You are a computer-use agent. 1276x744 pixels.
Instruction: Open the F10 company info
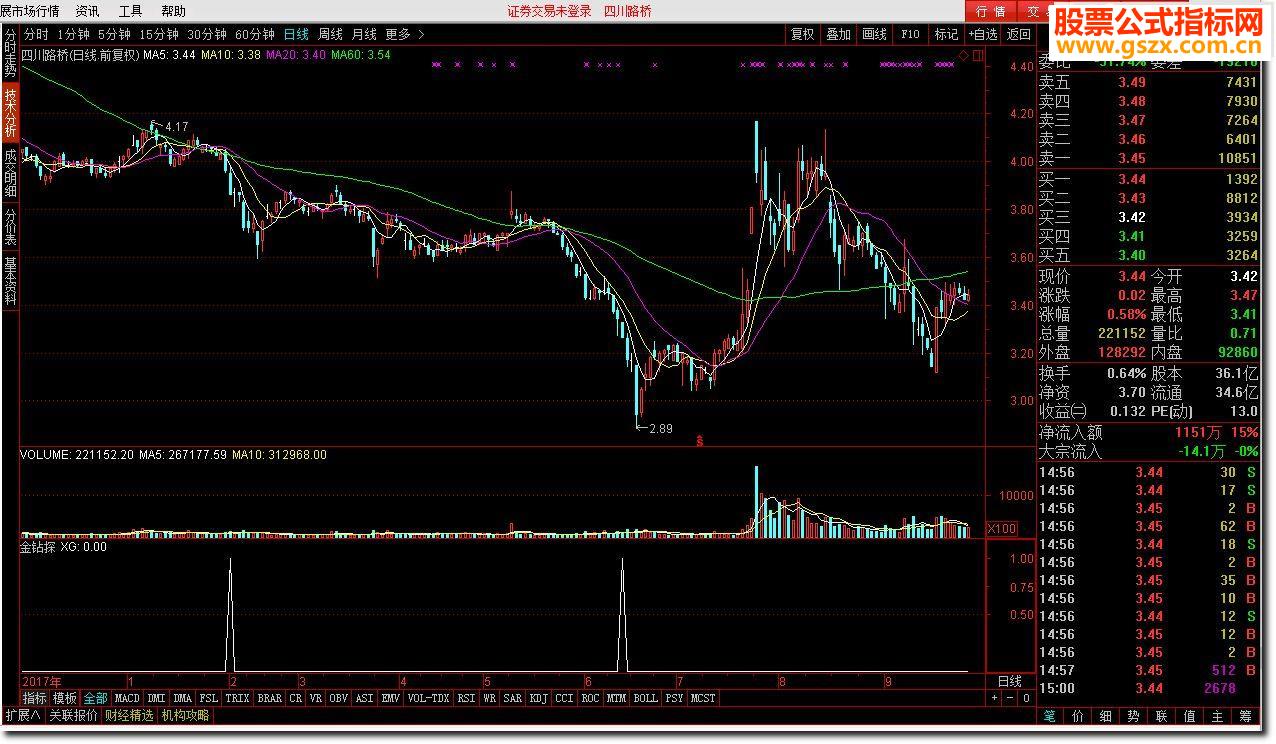click(910, 34)
